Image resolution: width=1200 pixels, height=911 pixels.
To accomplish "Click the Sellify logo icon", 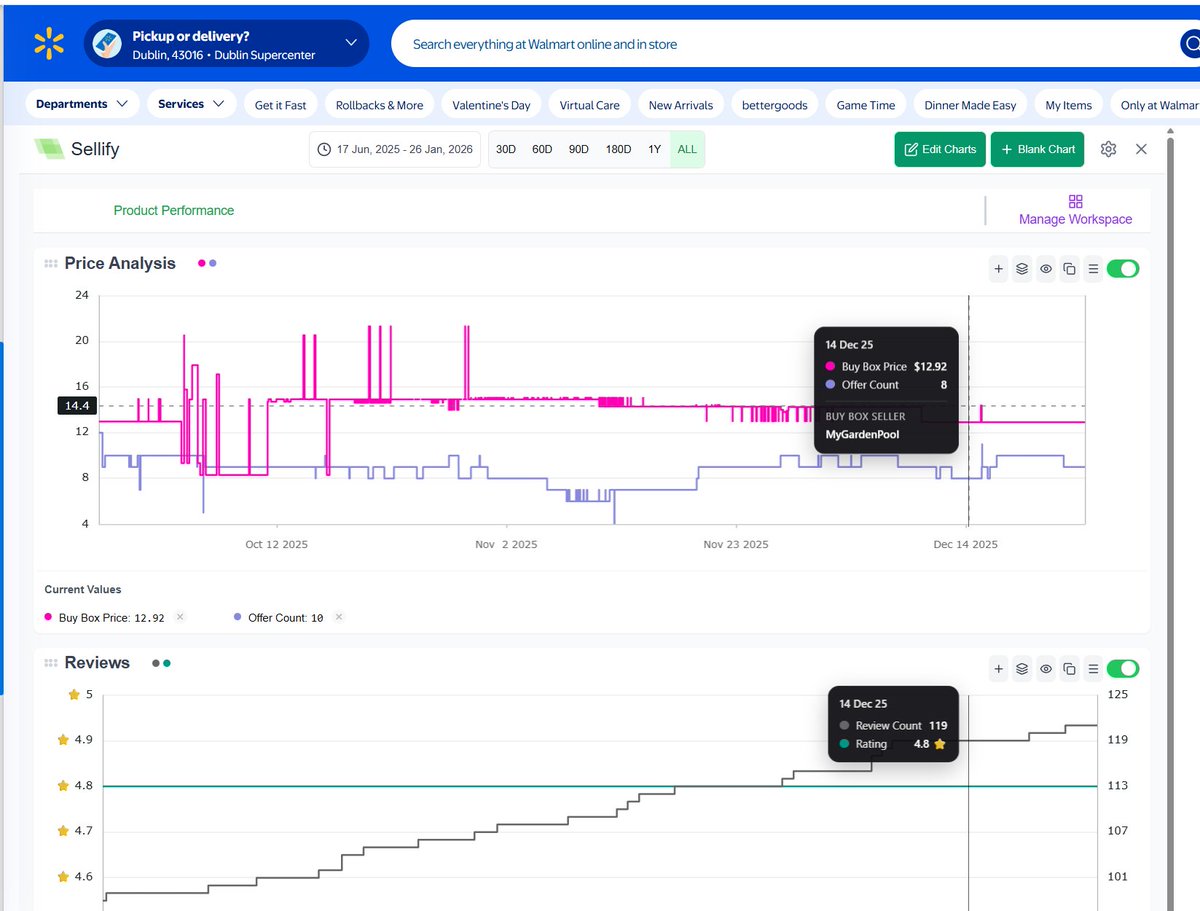I will (48, 149).
